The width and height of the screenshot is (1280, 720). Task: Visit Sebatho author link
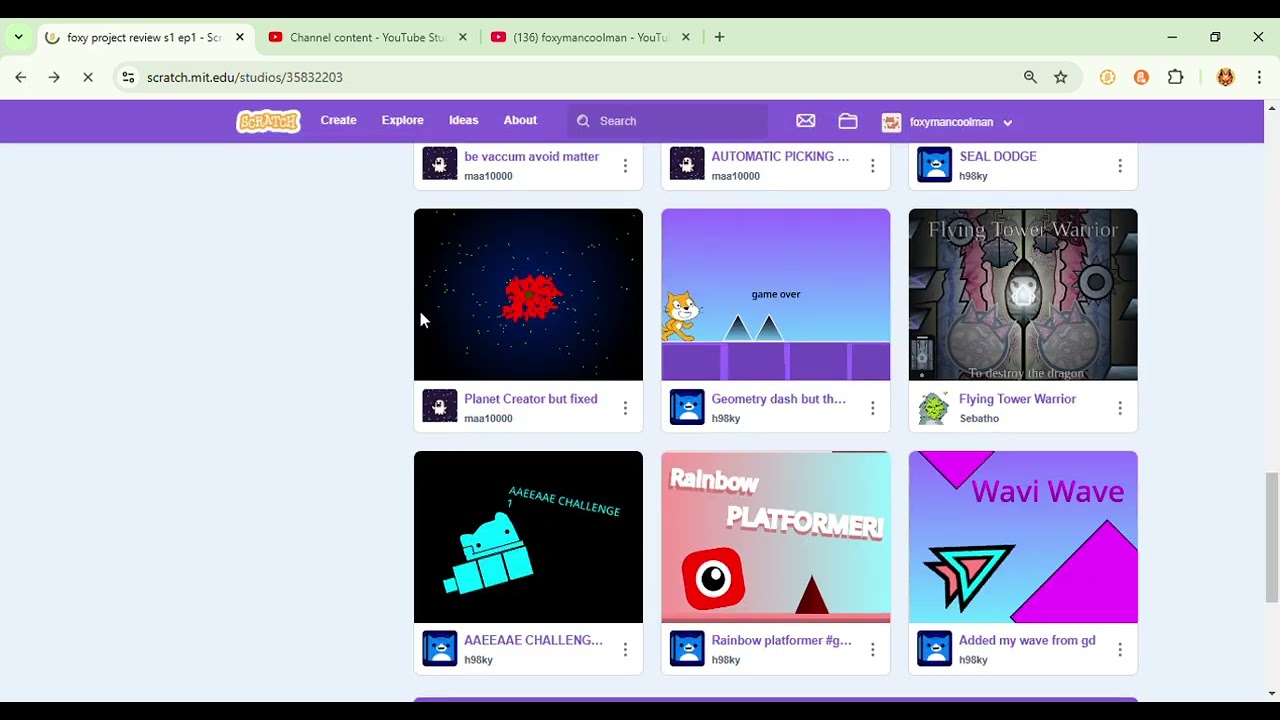(x=979, y=418)
